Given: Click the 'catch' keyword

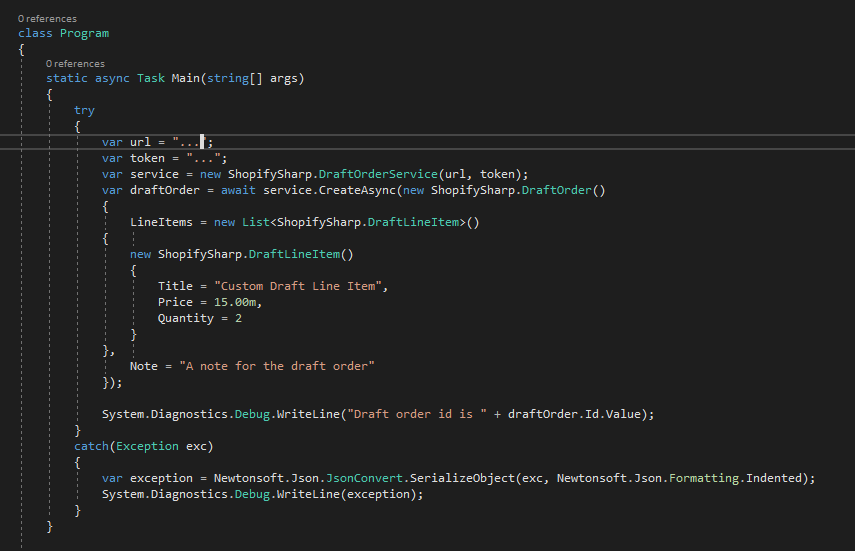Looking at the screenshot, I should point(92,446).
